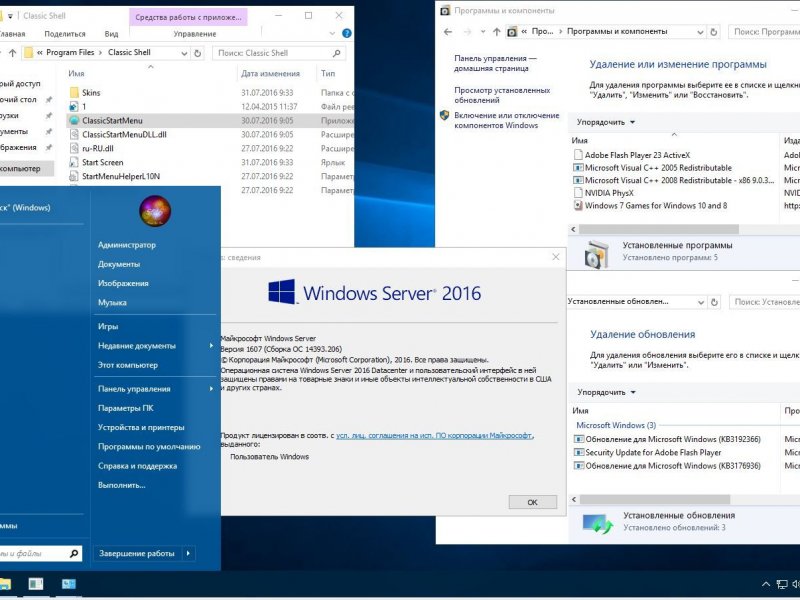Image resolution: width=800 pixels, height=600 pixels.
Task: Open Документы from the Start menu
Action: pos(119,264)
